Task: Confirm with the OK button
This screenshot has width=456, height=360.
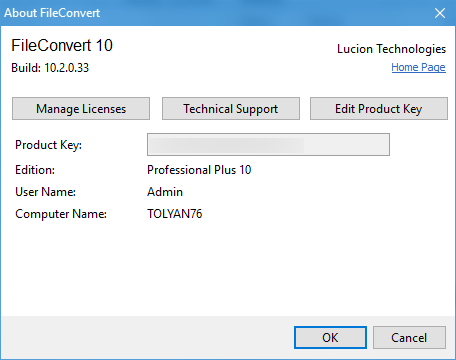Action: [x=330, y=338]
